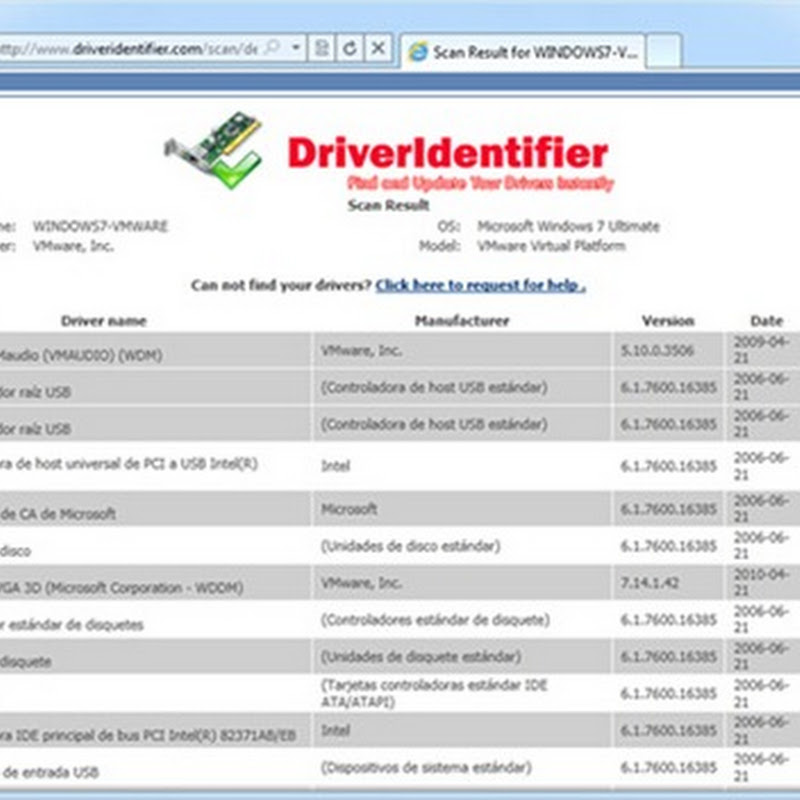800x800 pixels.
Task: Click the browser address bar URL
Action: pos(129,49)
